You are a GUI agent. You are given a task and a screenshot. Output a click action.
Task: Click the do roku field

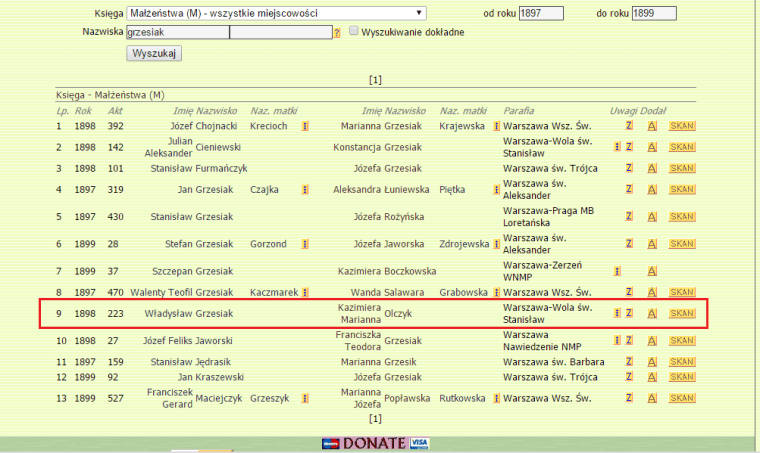[653, 13]
